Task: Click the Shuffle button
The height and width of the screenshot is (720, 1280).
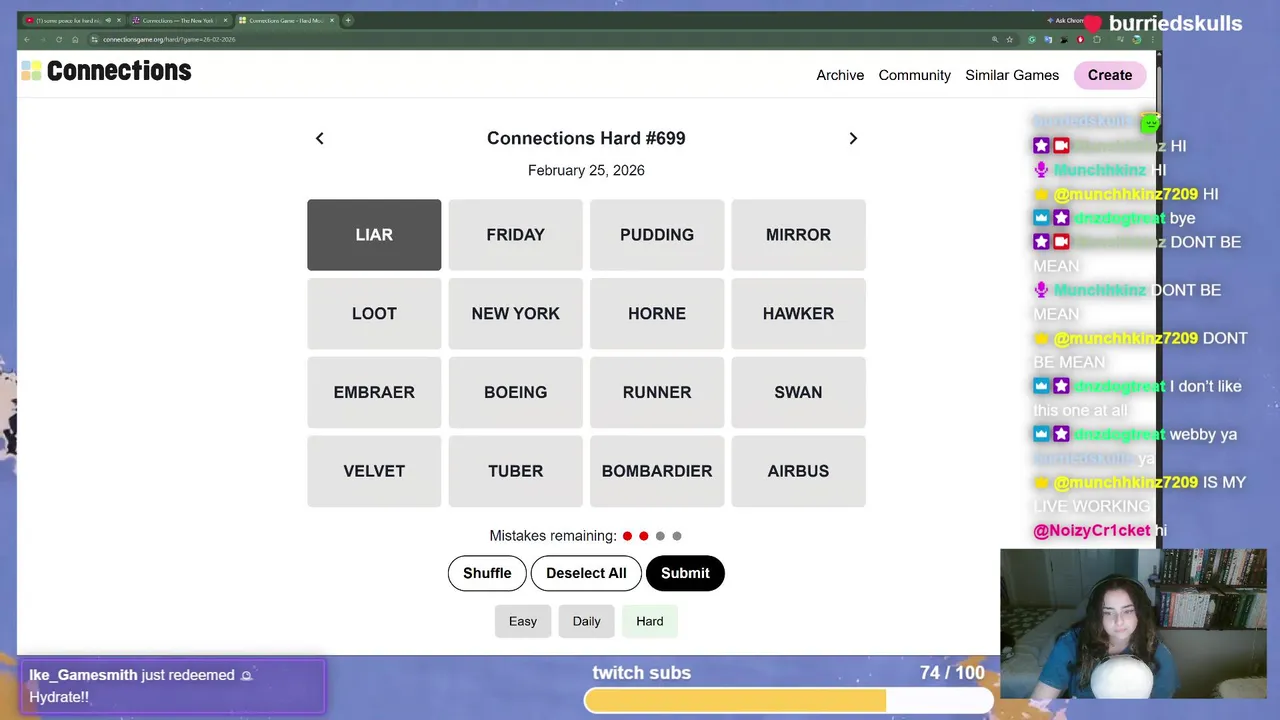Action: [x=487, y=573]
